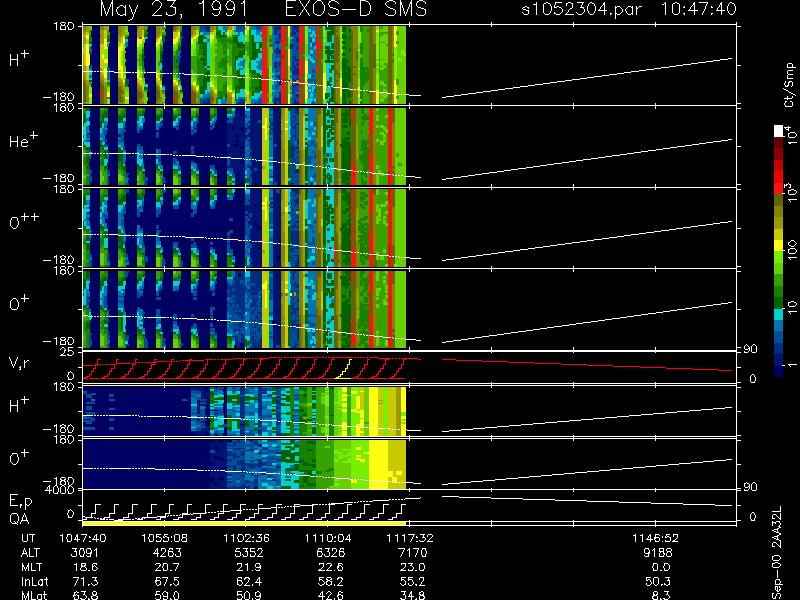
Task: Click the InLat value "62.4"
Action: [247, 581]
